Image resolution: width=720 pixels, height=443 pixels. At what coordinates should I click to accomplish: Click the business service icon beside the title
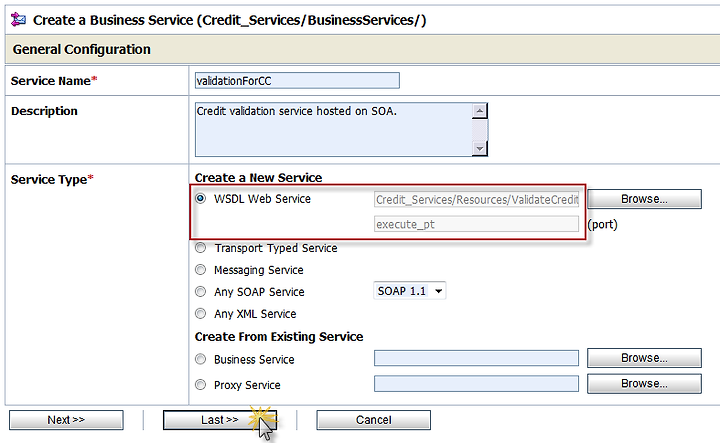pos(18,20)
